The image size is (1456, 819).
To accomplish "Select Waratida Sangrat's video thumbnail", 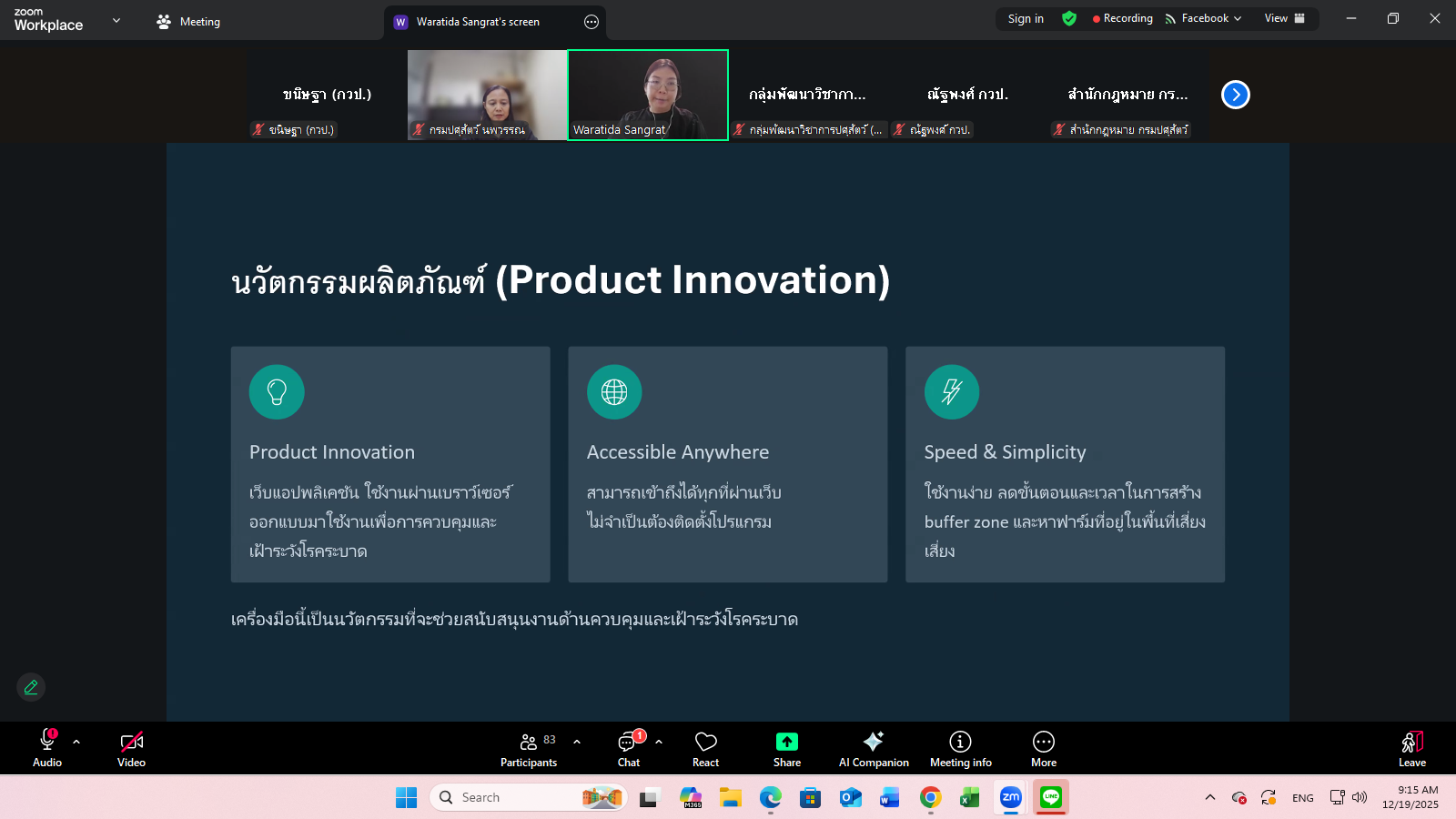I will click(648, 95).
